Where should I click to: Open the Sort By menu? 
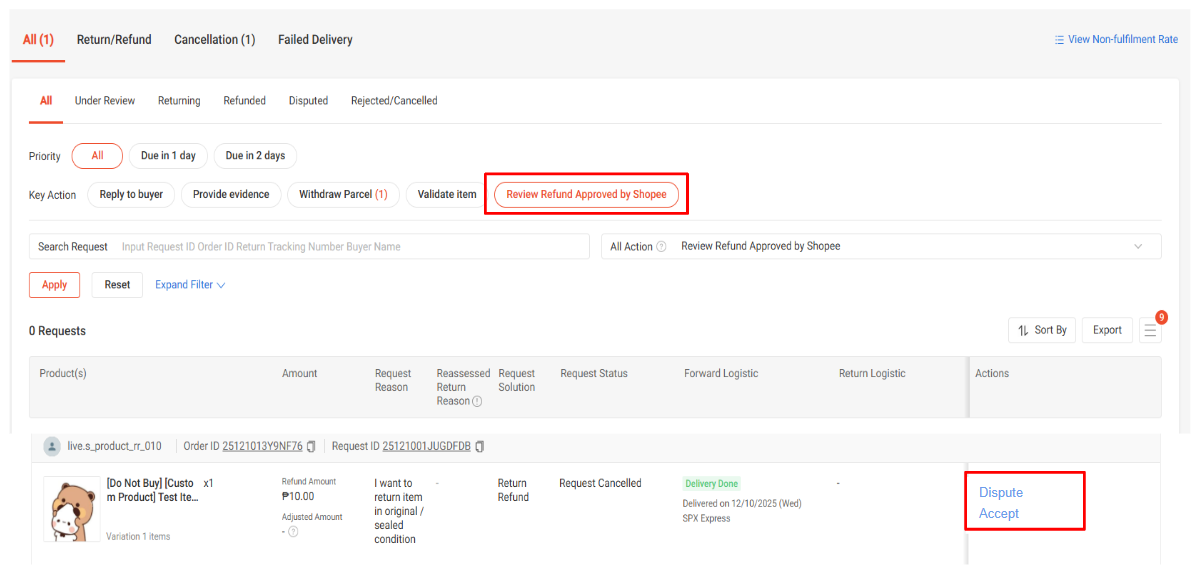point(1042,330)
